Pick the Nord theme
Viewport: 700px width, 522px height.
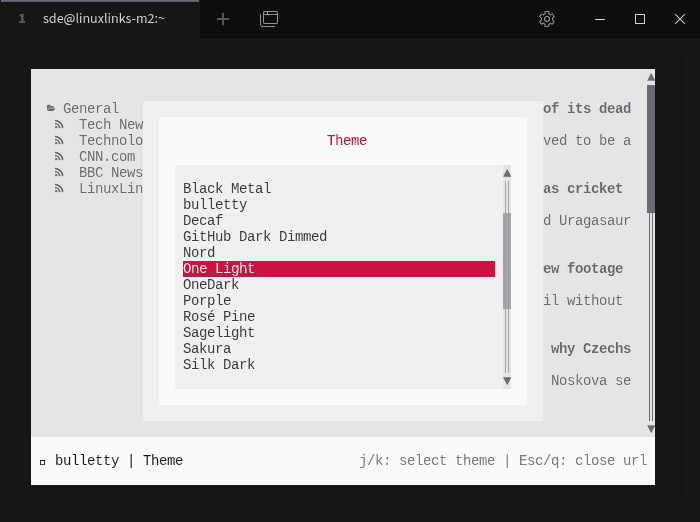pyautogui.click(x=339, y=253)
